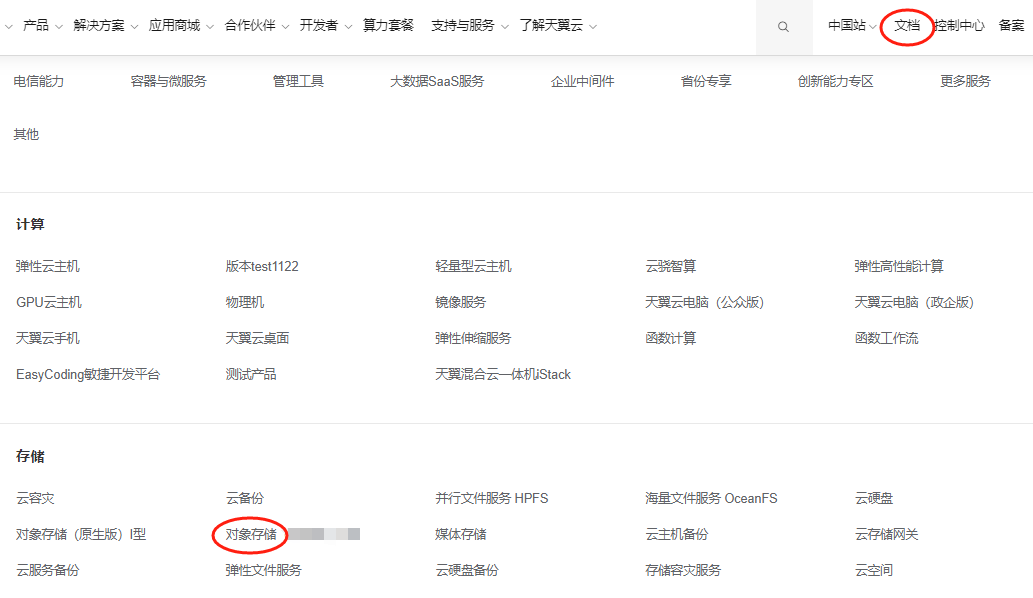The height and width of the screenshot is (598, 1033).
Task: Open the 创新能力专区 category
Action: (835, 81)
